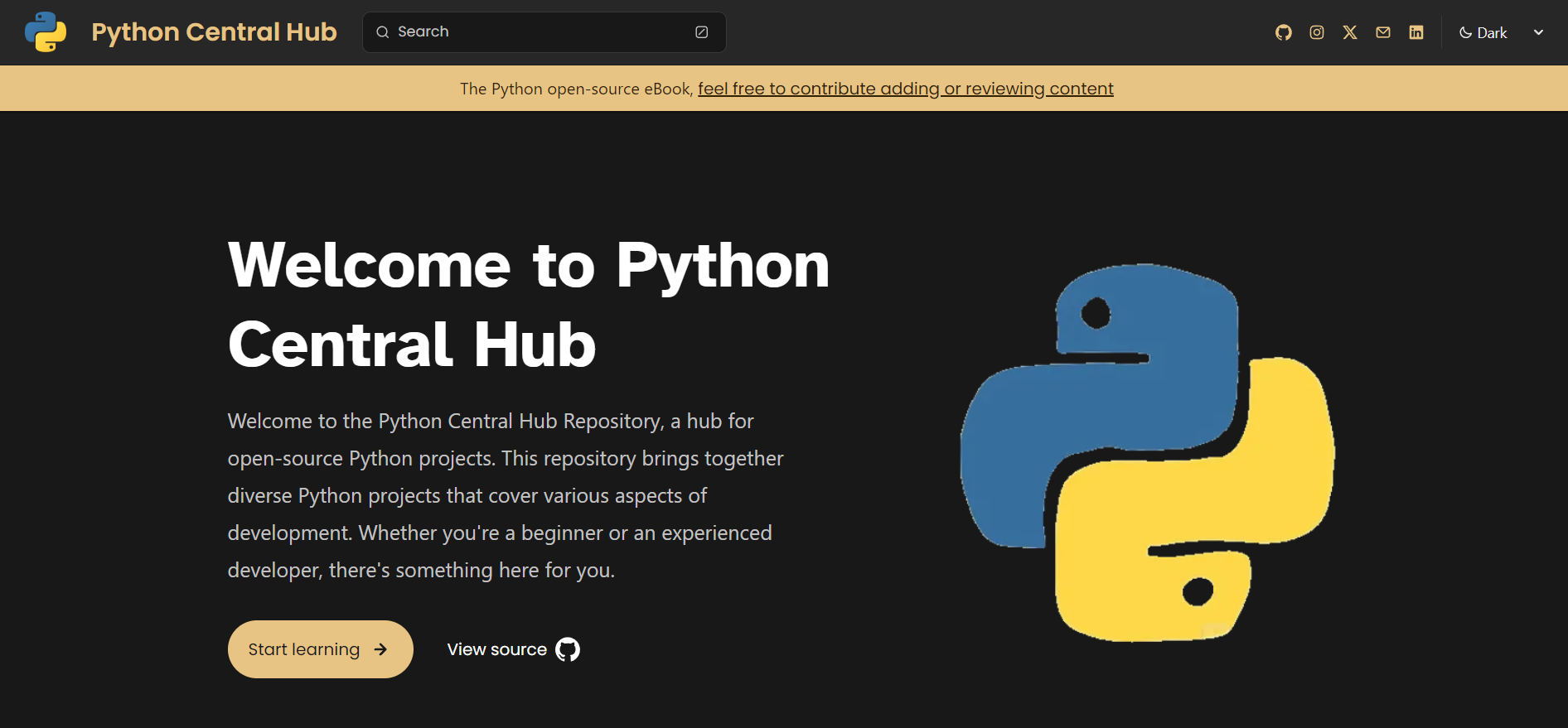This screenshot has height=728, width=1568.
Task: Click the arrow inside the Start learning button
Action: [x=380, y=649]
